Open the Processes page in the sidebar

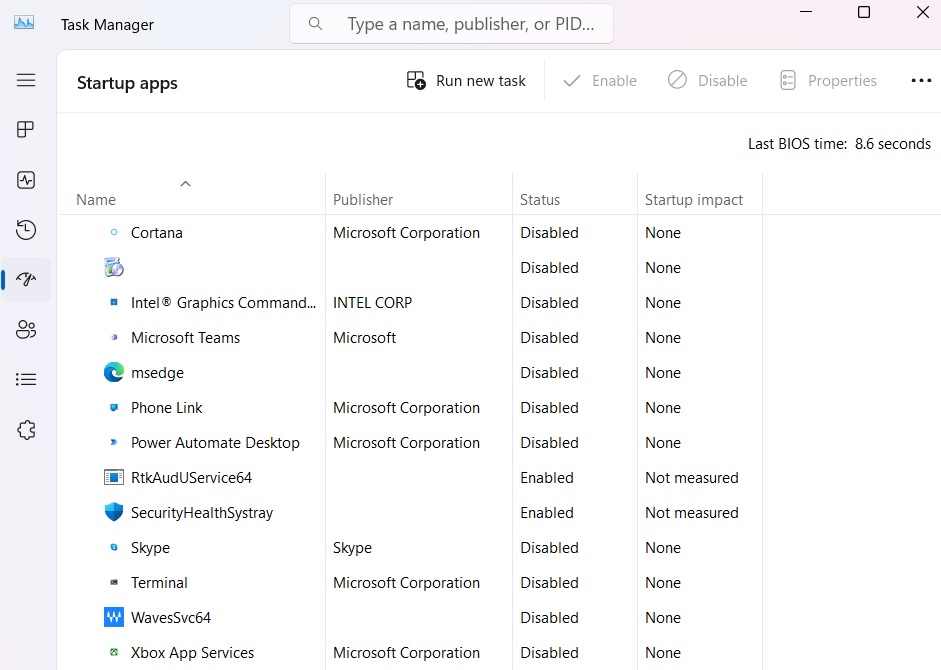[x=26, y=129]
